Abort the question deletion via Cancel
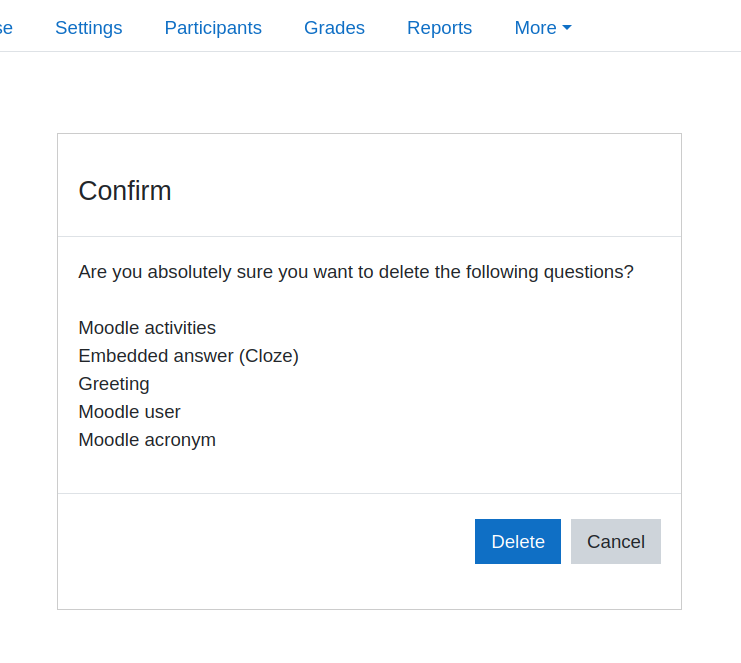 tap(616, 542)
